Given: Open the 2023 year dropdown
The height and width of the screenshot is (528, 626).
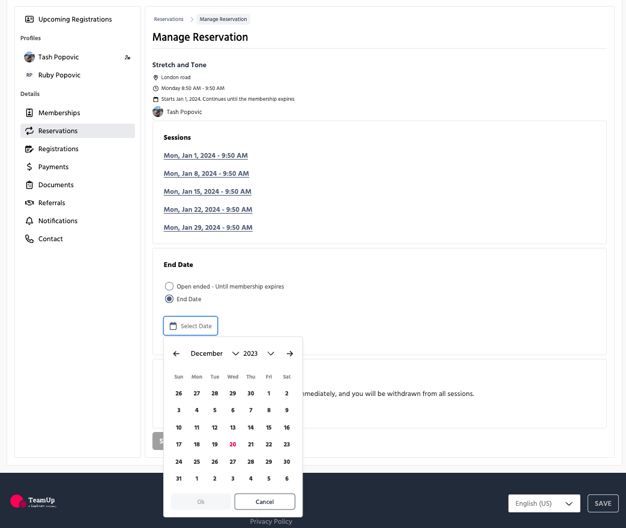Looking at the screenshot, I should [x=258, y=354].
